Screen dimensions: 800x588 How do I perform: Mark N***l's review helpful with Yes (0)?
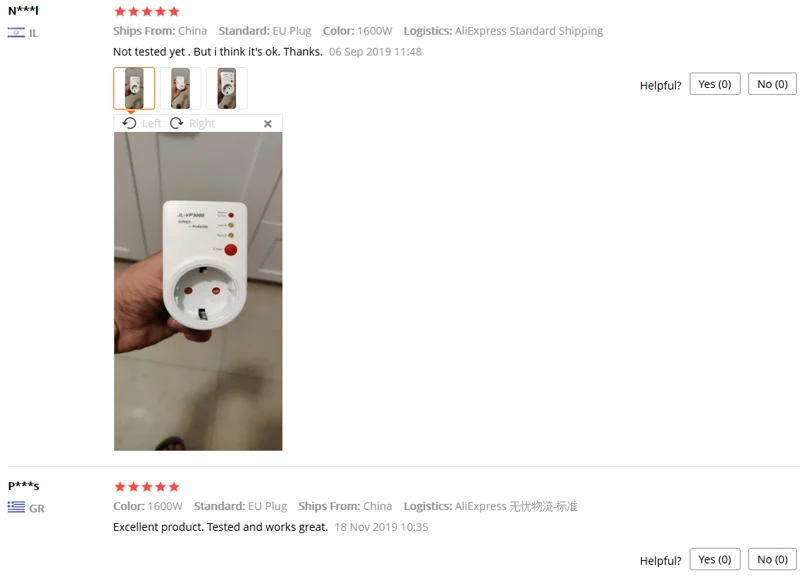coord(715,84)
